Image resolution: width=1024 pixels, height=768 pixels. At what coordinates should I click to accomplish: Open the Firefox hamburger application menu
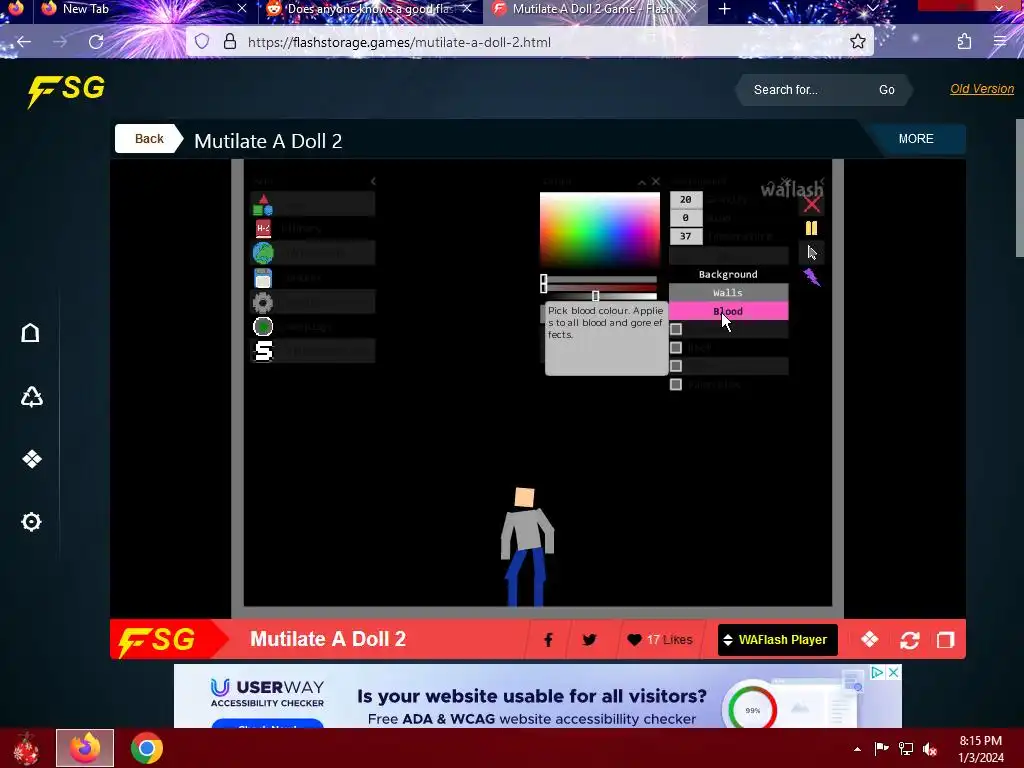[x=999, y=42]
